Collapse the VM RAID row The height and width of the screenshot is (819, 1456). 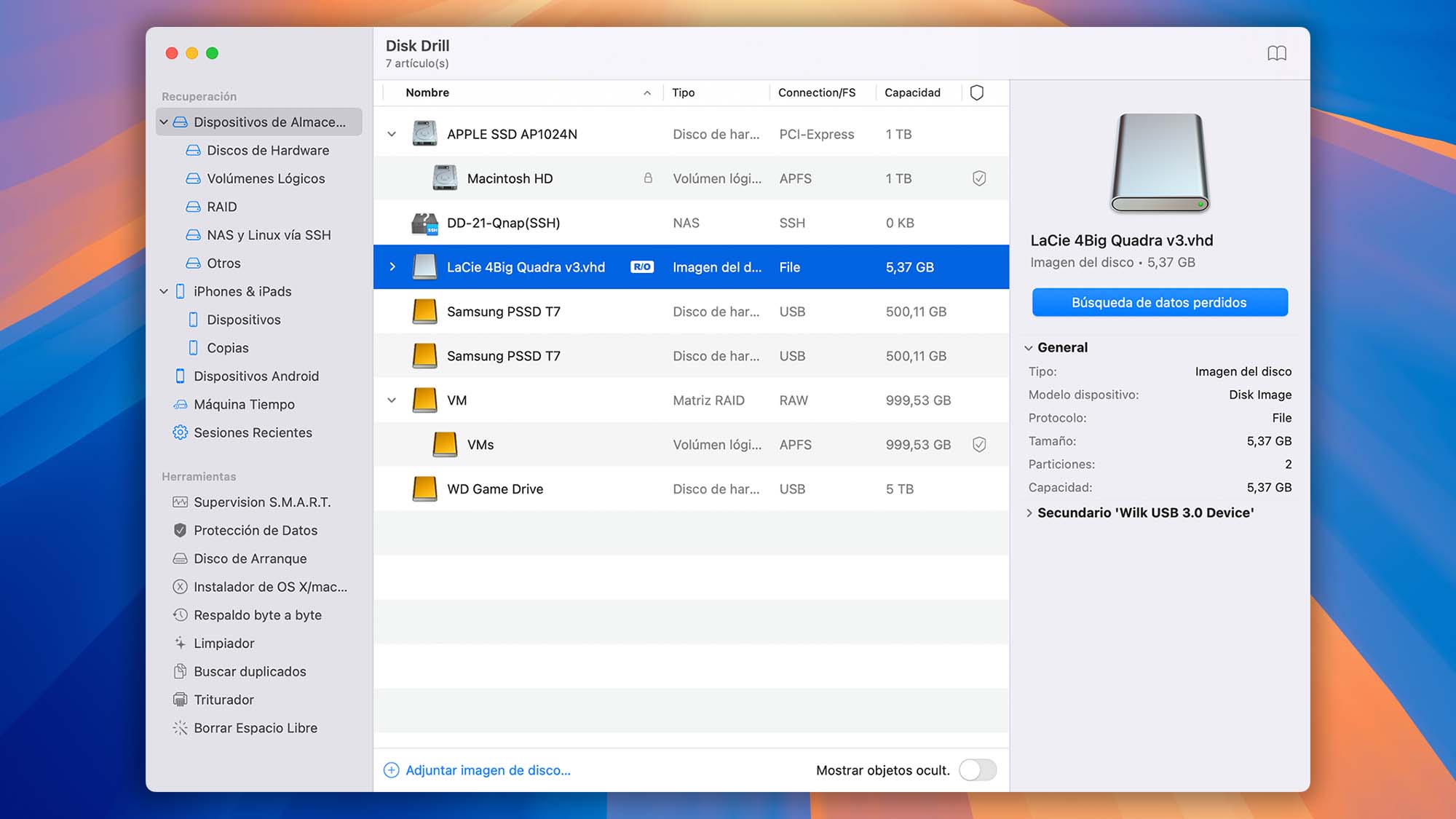click(x=392, y=400)
